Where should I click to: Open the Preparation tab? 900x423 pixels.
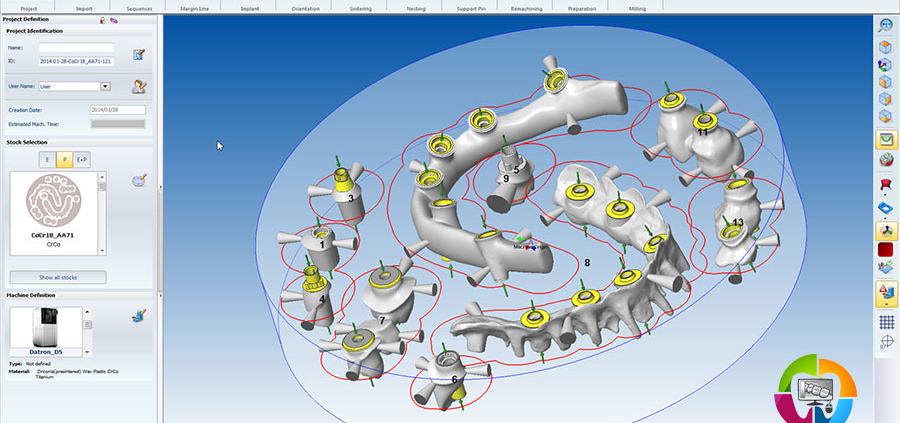(580, 7)
